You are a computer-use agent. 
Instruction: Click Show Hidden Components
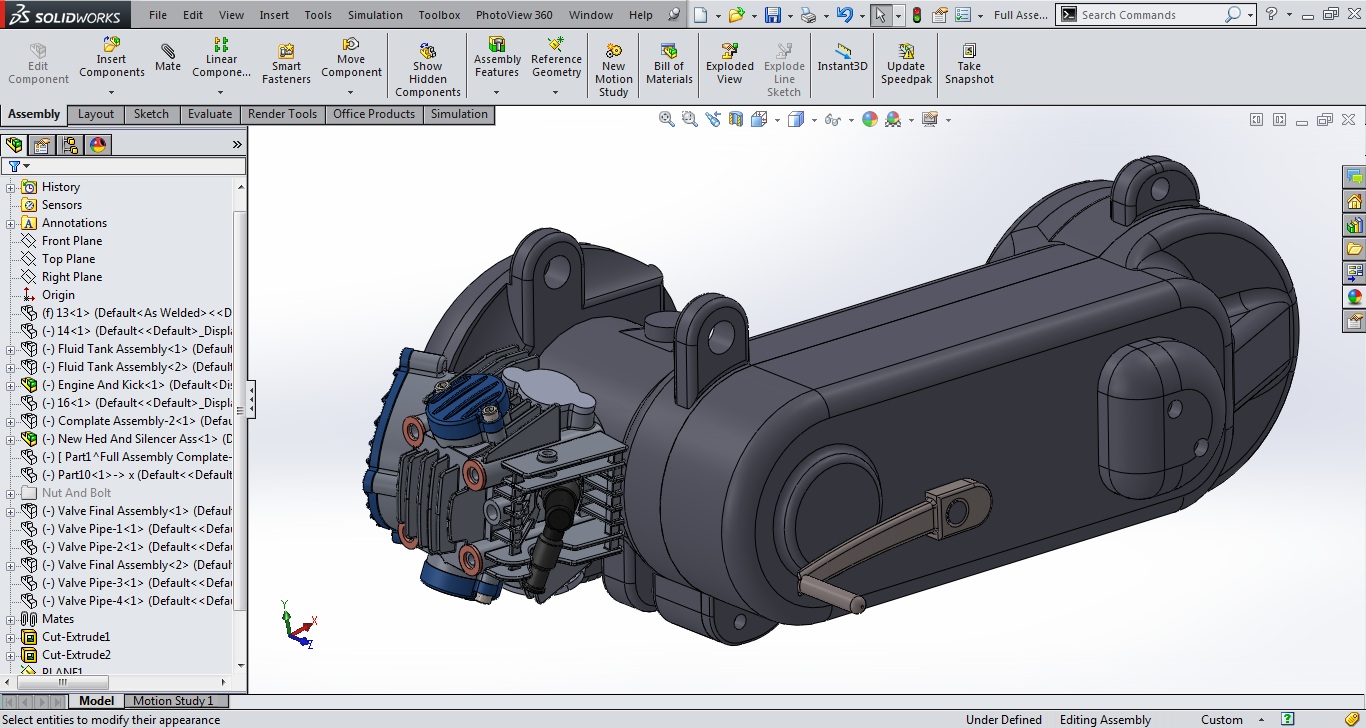coord(428,70)
